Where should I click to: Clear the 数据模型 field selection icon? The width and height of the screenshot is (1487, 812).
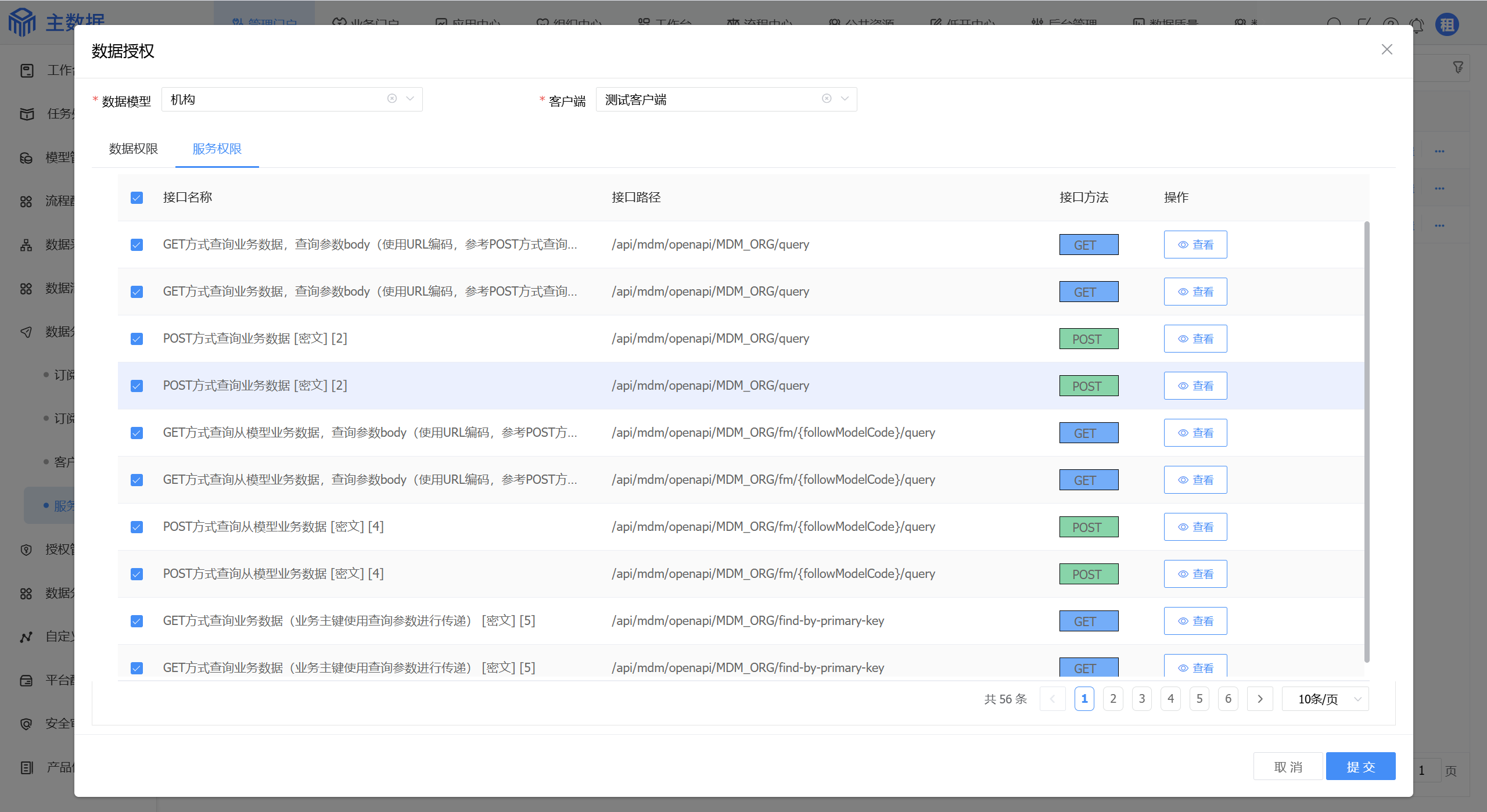392,99
